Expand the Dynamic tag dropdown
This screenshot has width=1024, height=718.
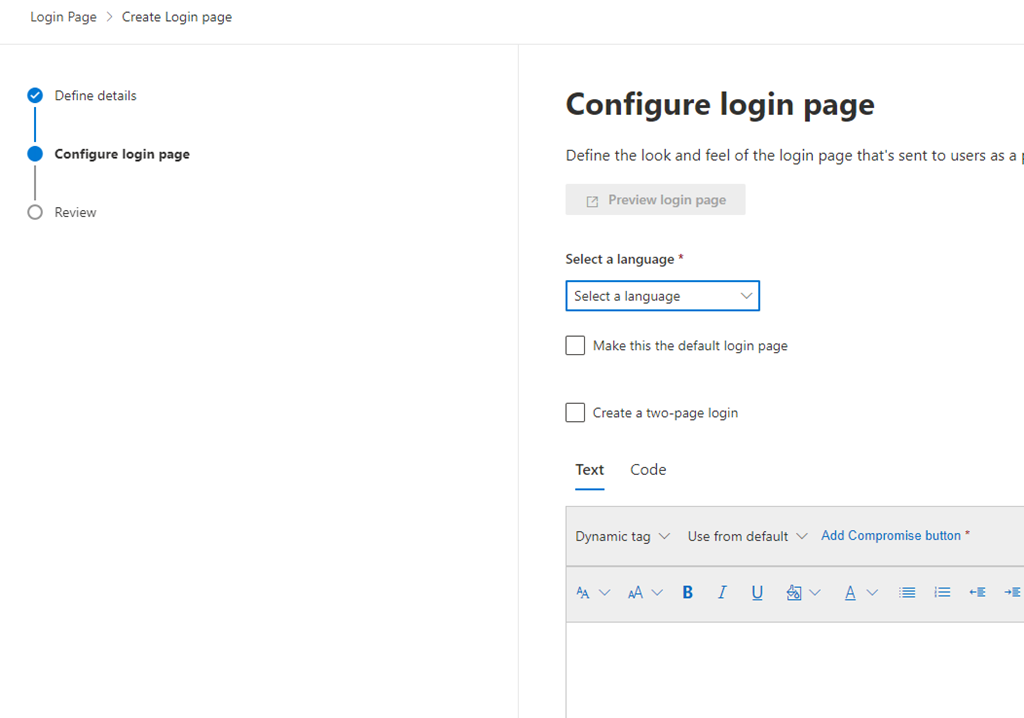622,536
